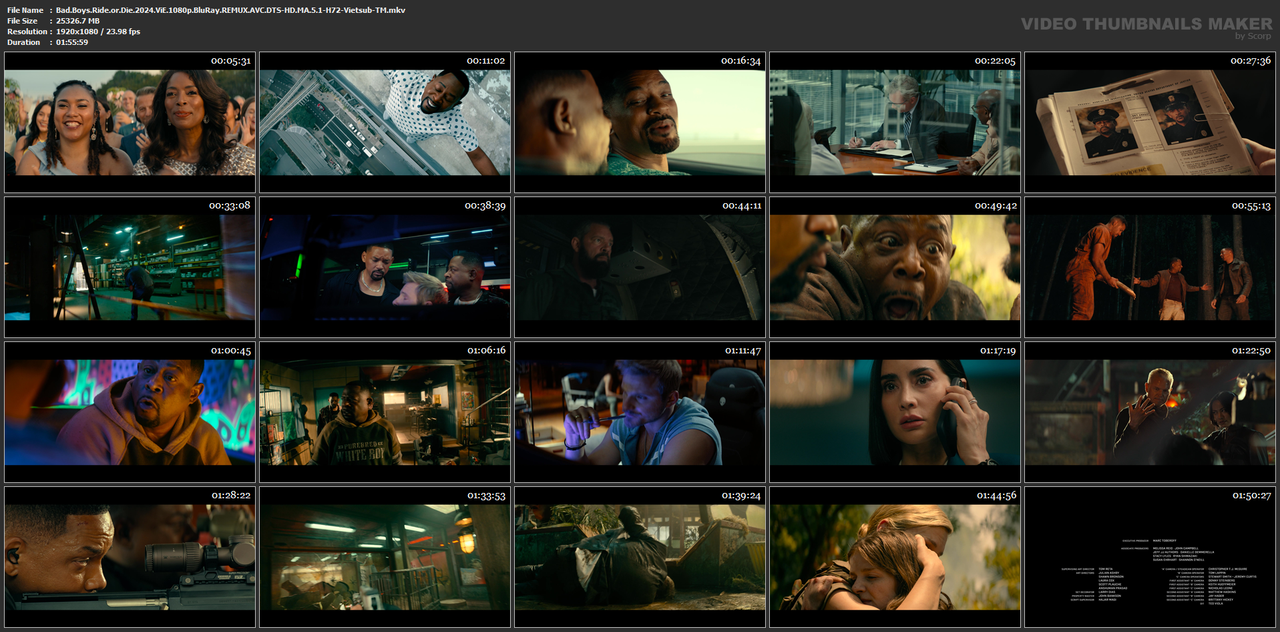
Task: Select the dark thumbnail stamped 00:44:11
Action: click(640, 267)
